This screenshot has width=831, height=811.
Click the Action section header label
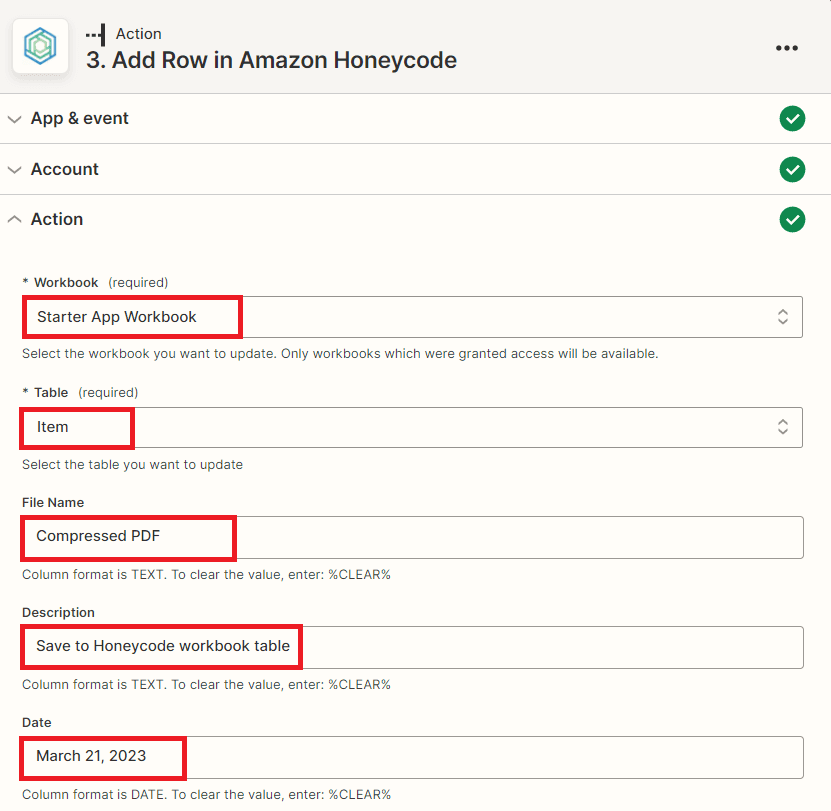click(x=56, y=219)
